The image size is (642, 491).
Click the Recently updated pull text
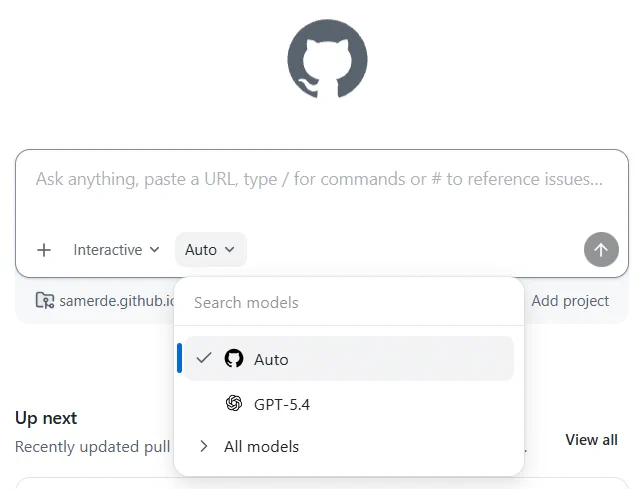93,447
